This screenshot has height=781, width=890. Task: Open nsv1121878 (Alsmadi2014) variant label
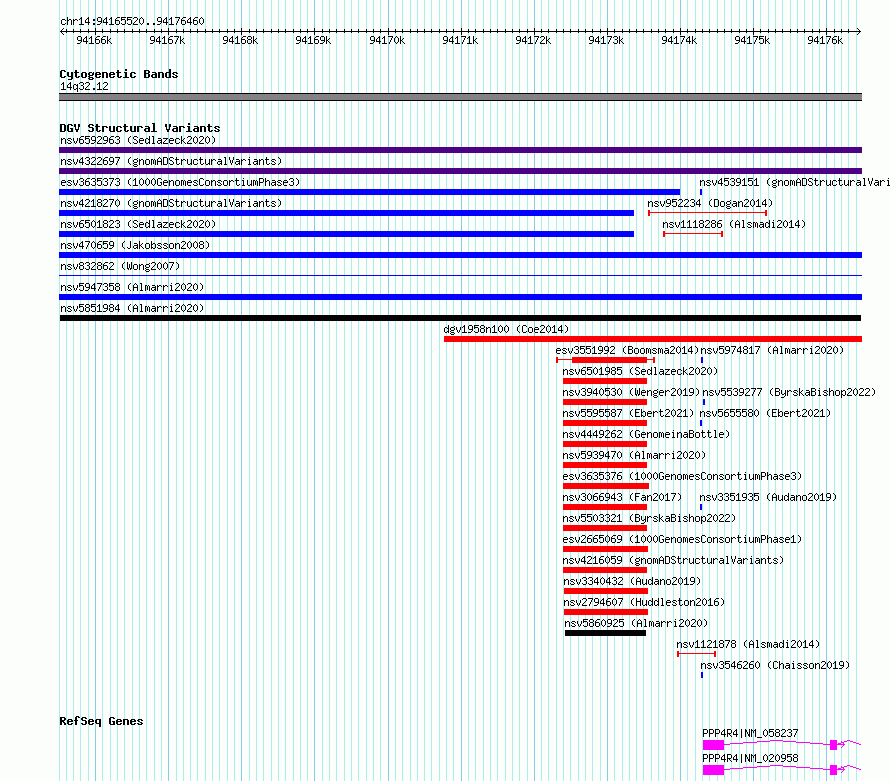coord(748,644)
